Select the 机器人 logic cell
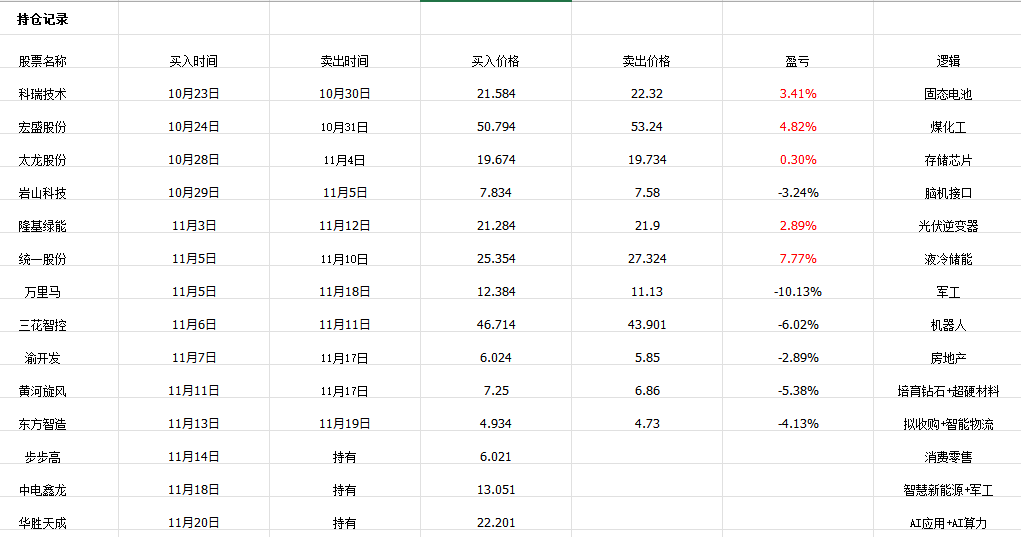Viewport: 1021px width, 537px height. click(948, 325)
